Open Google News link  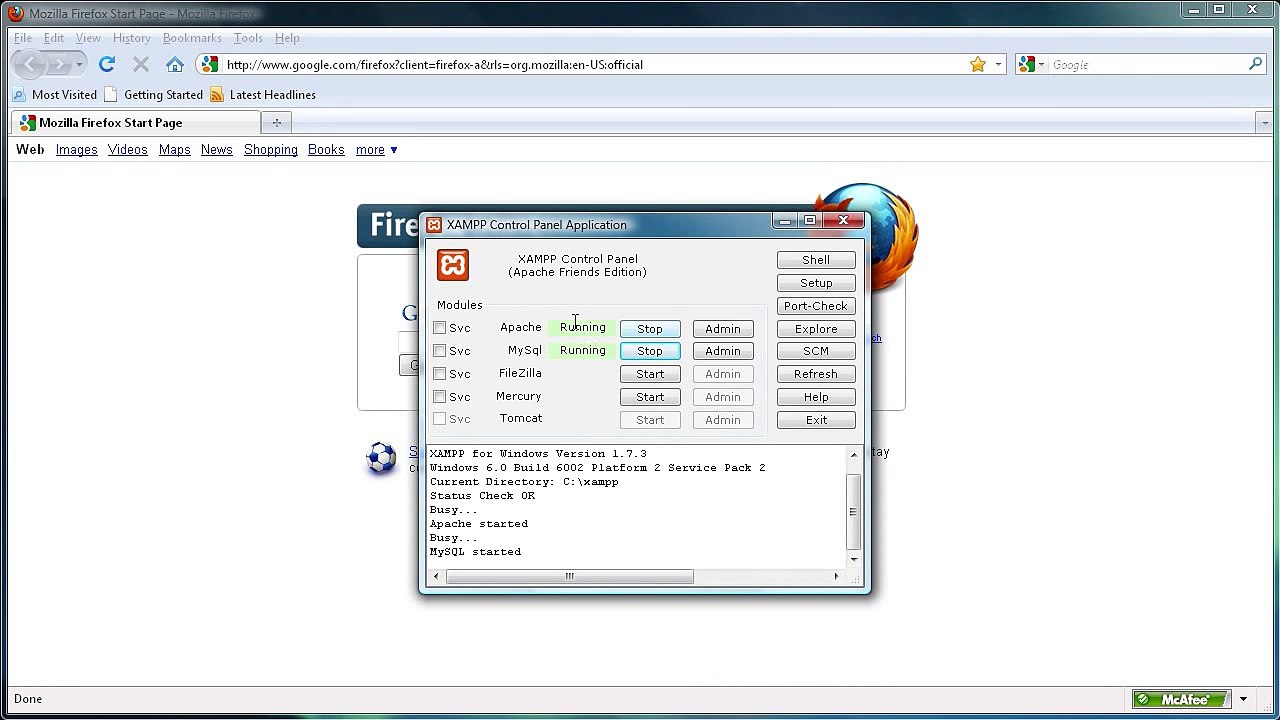(x=217, y=150)
